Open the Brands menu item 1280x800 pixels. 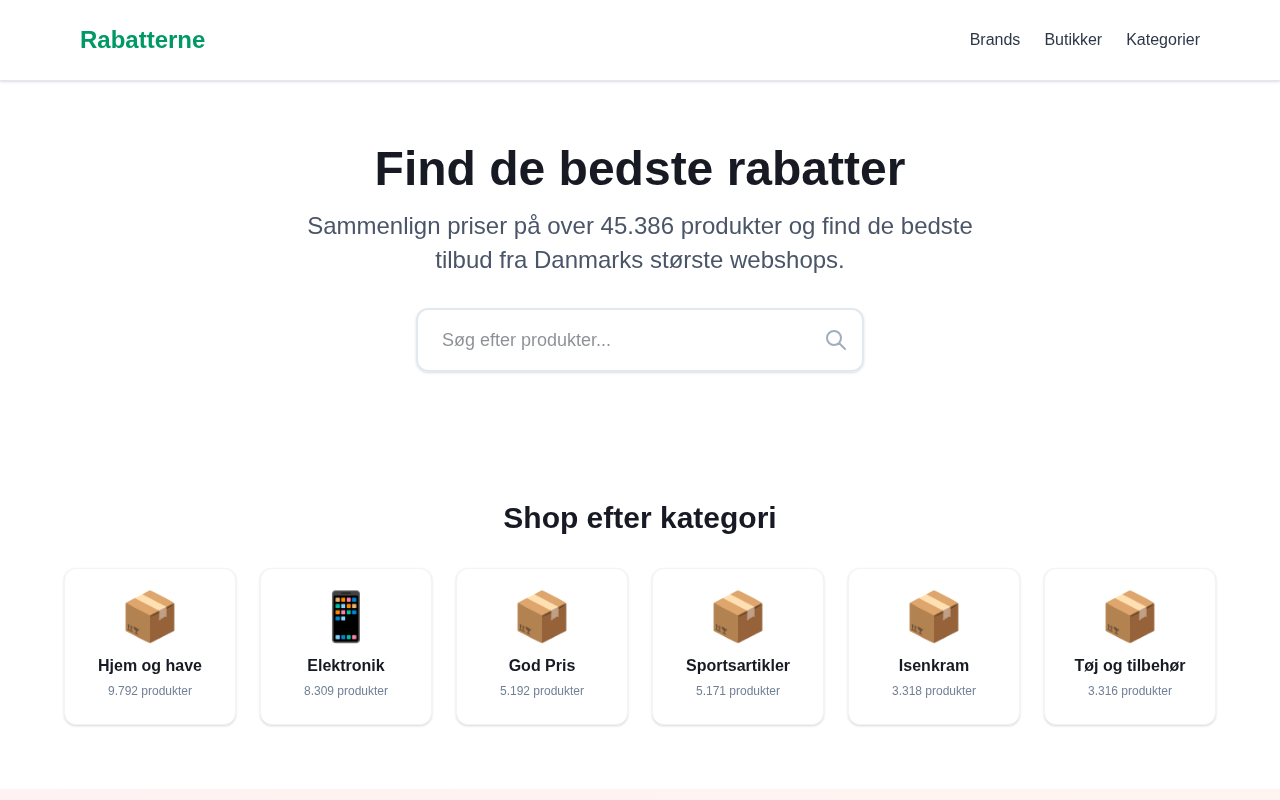point(995,40)
